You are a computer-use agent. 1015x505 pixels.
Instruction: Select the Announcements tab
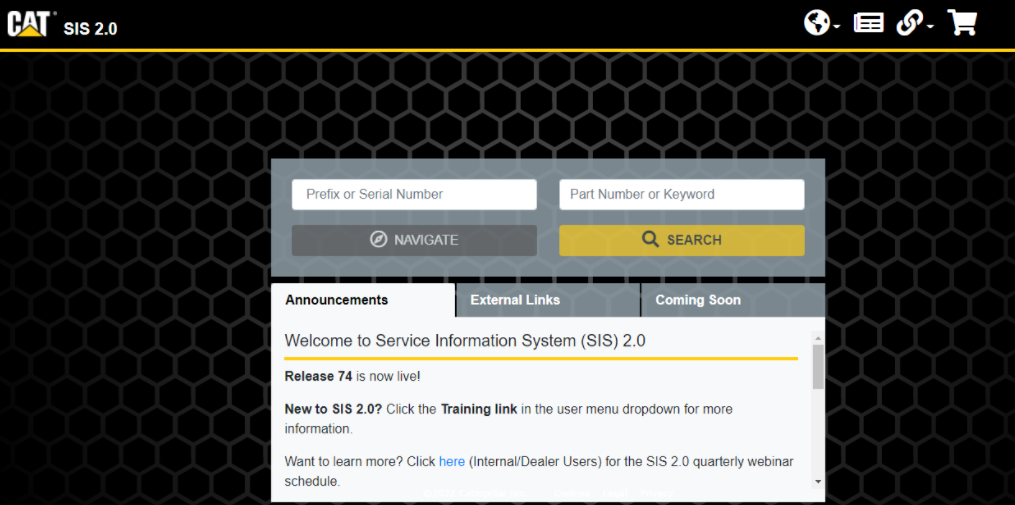click(363, 300)
